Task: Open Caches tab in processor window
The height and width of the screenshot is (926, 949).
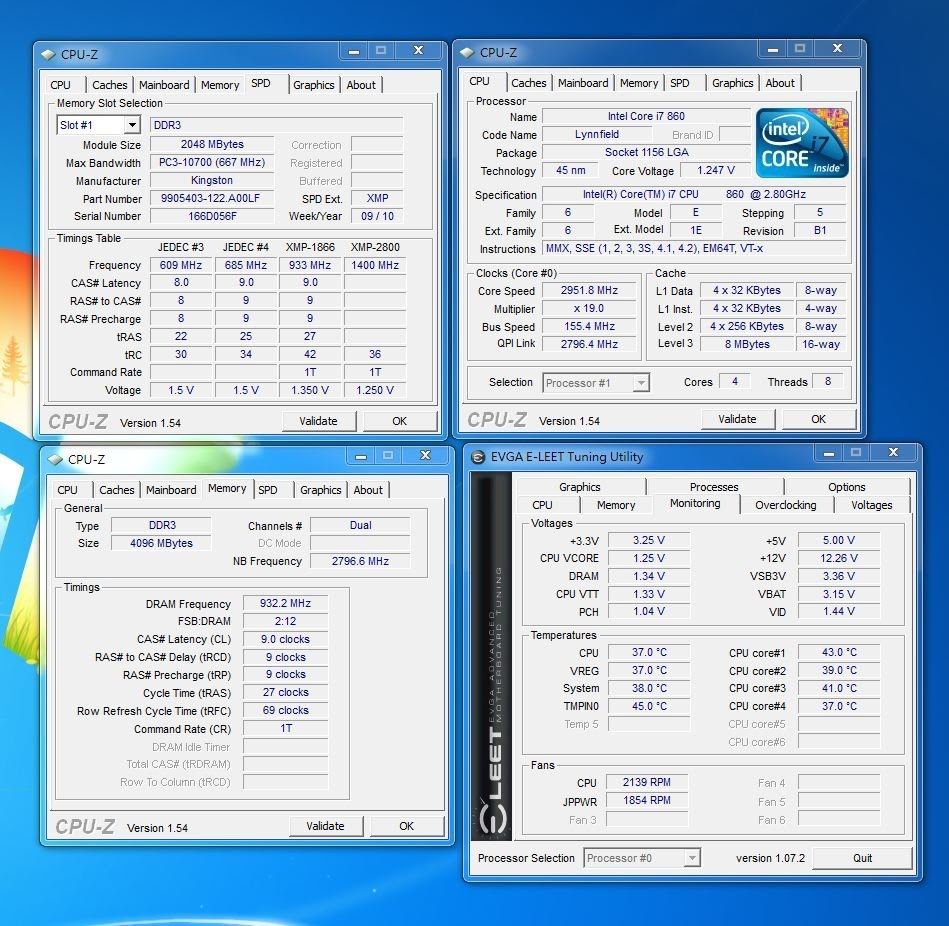Action: tap(528, 83)
